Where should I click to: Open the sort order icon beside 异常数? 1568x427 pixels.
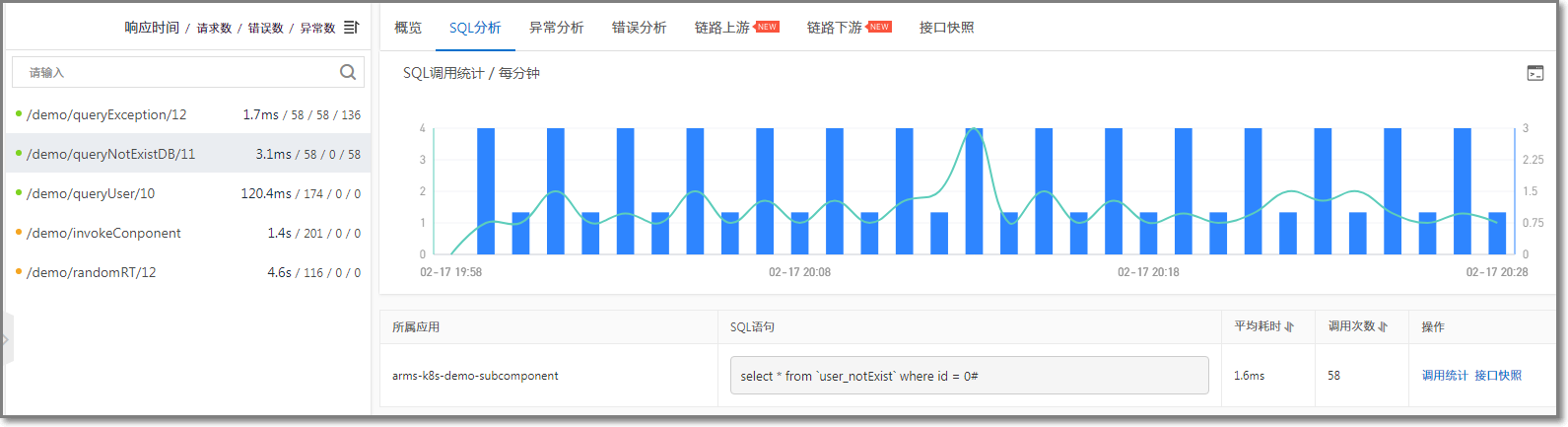click(351, 28)
